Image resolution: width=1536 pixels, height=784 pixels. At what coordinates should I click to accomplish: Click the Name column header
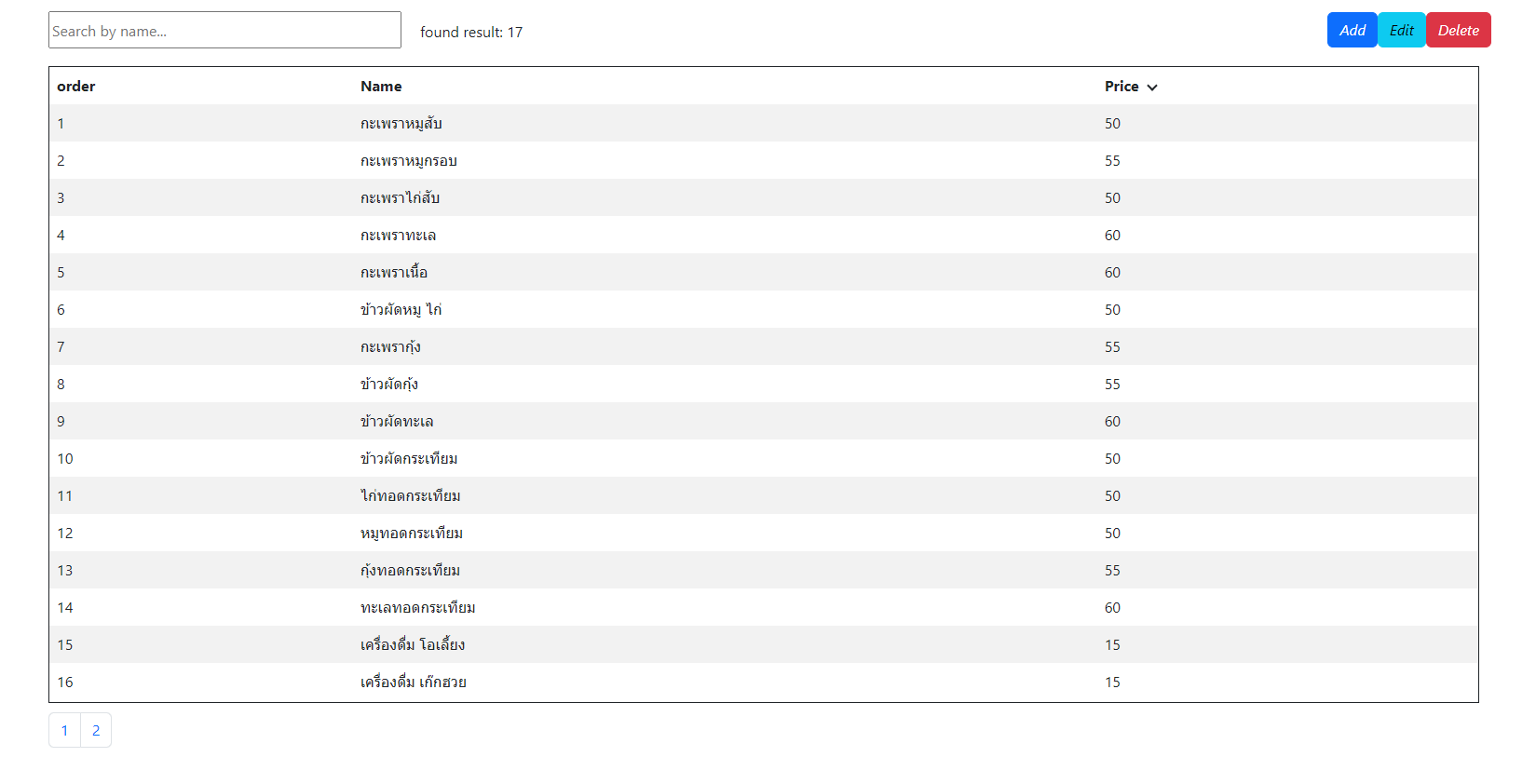(x=381, y=86)
